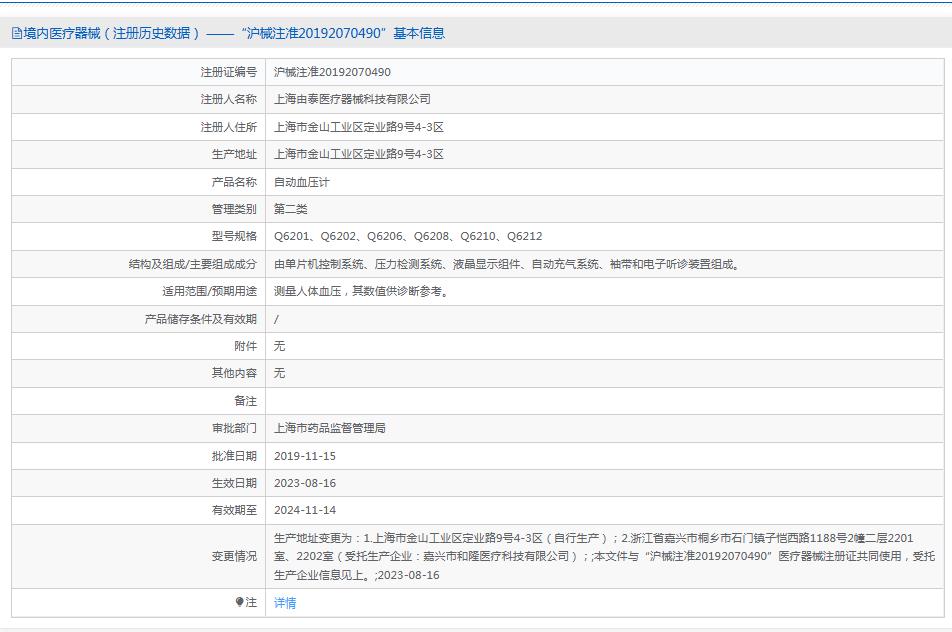The width and height of the screenshot is (952, 632).
Task: Select the 附件 row showing 无
Action: (278, 346)
